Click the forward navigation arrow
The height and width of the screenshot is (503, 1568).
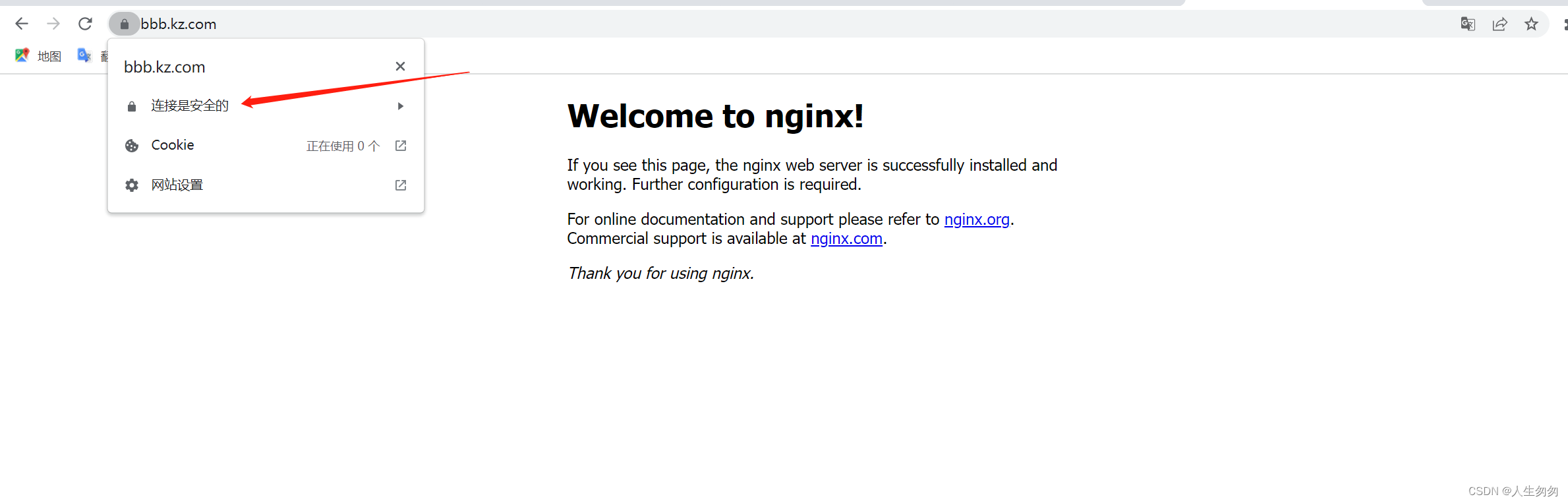click(x=53, y=24)
